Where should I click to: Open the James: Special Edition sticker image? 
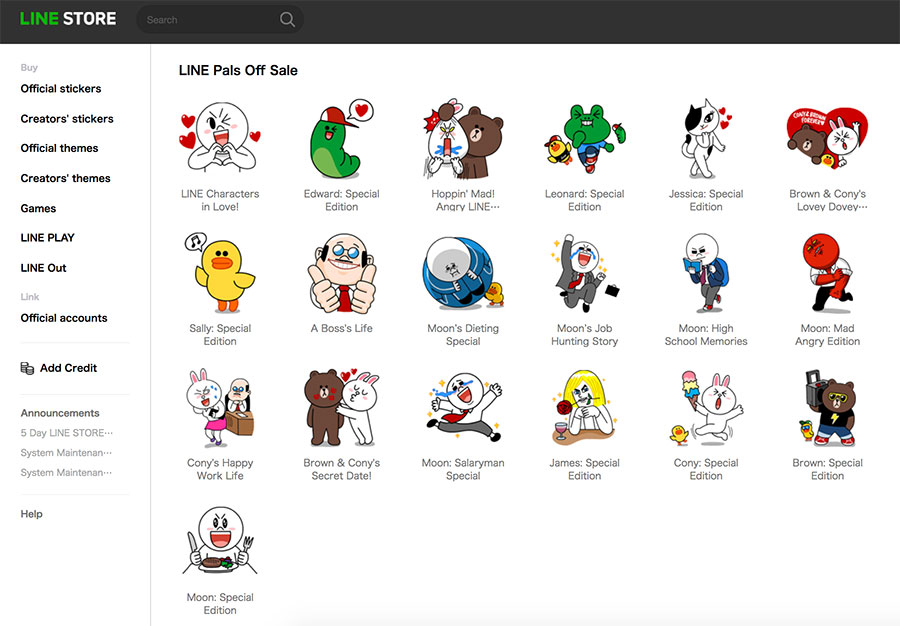click(x=584, y=410)
